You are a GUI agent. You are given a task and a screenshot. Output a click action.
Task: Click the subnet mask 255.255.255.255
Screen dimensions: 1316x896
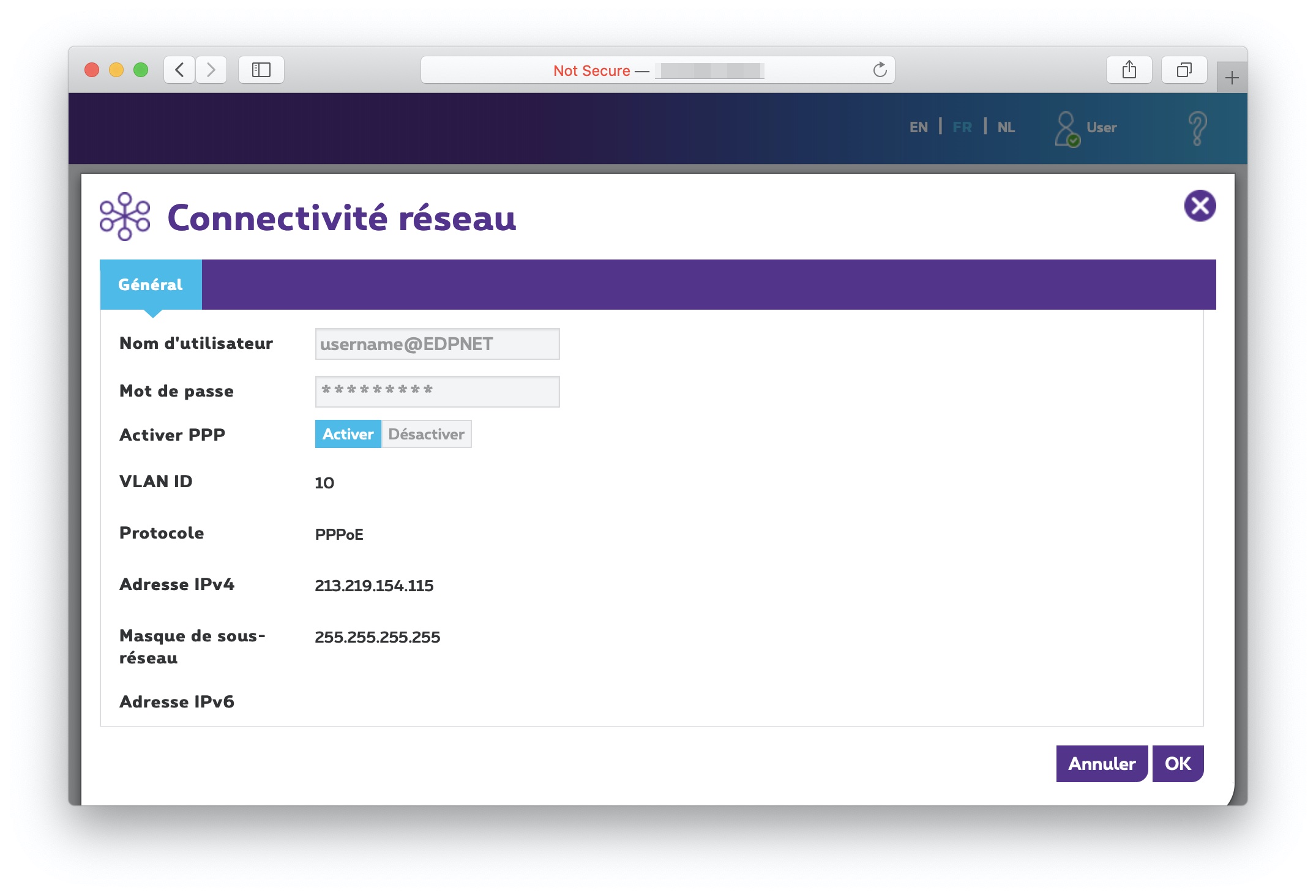coord(378,637)
